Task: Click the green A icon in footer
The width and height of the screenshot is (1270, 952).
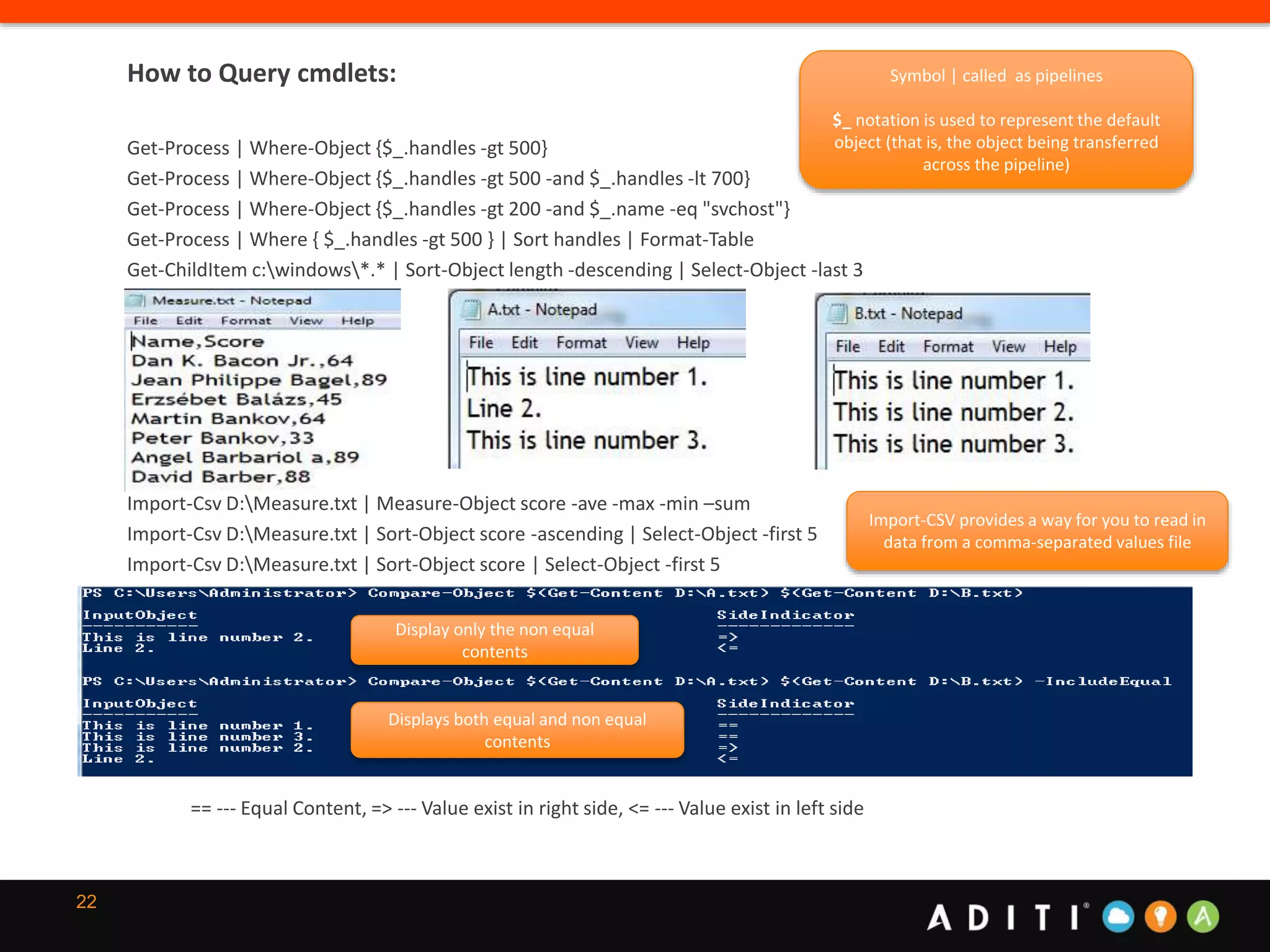Action: pos(1203,917)
